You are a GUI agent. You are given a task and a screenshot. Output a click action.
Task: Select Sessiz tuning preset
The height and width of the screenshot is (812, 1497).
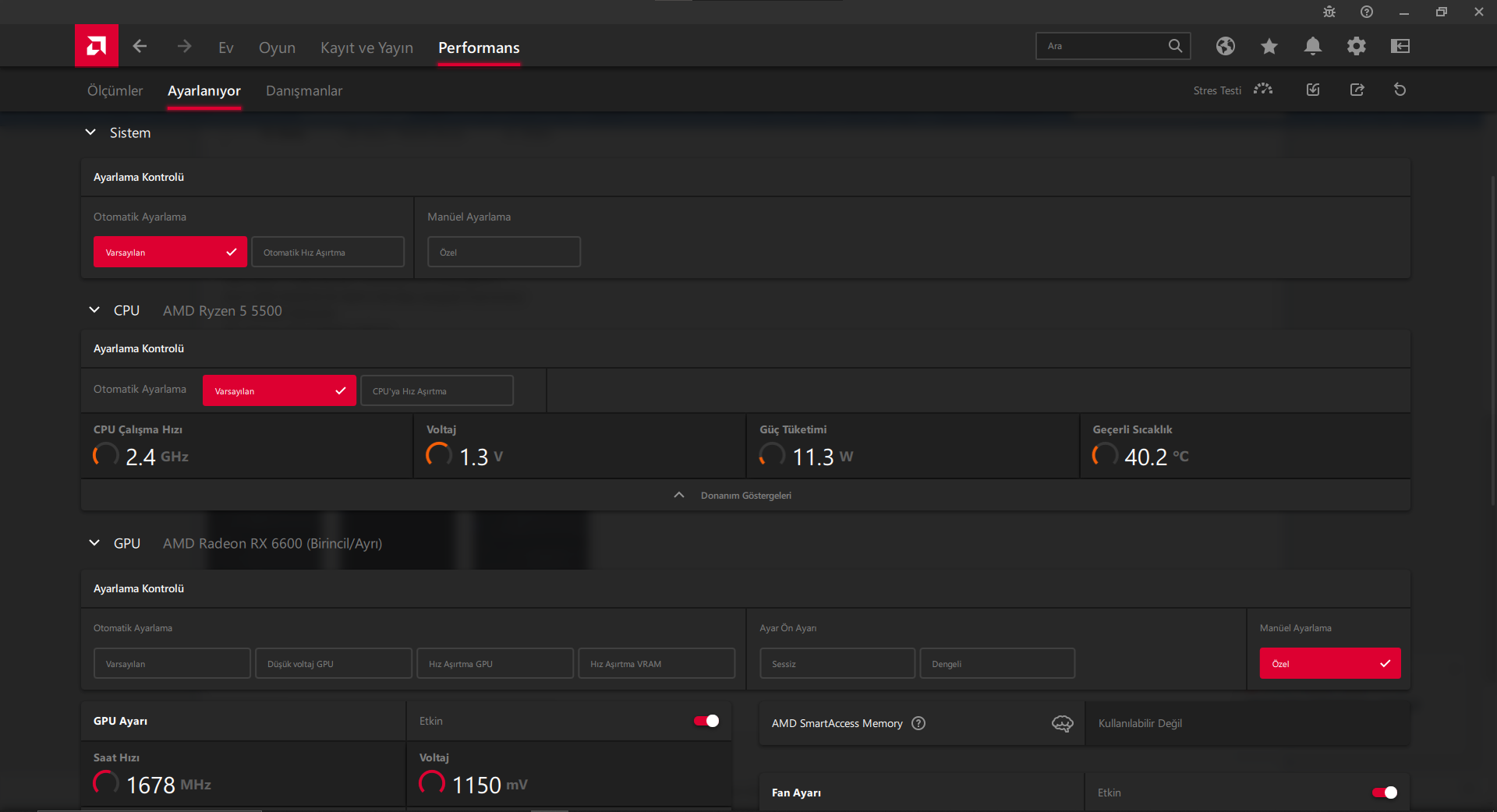(x=837, y=663)
